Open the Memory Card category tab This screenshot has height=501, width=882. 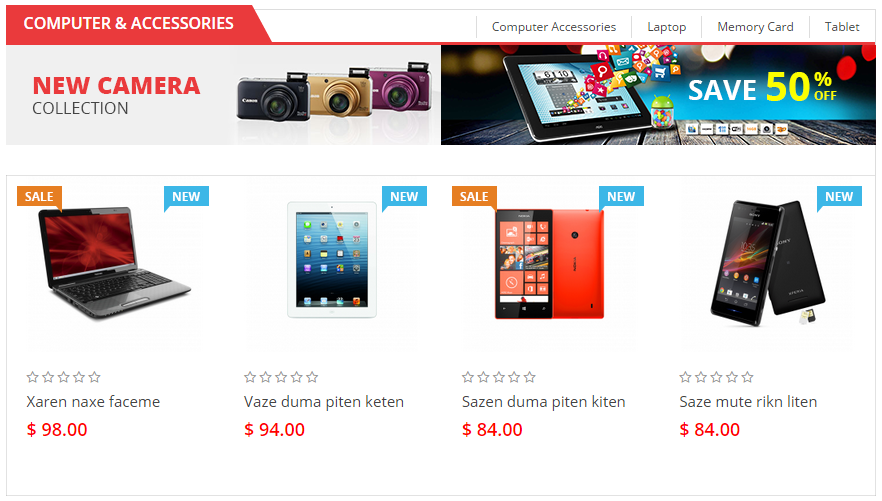tap(755, 27)
